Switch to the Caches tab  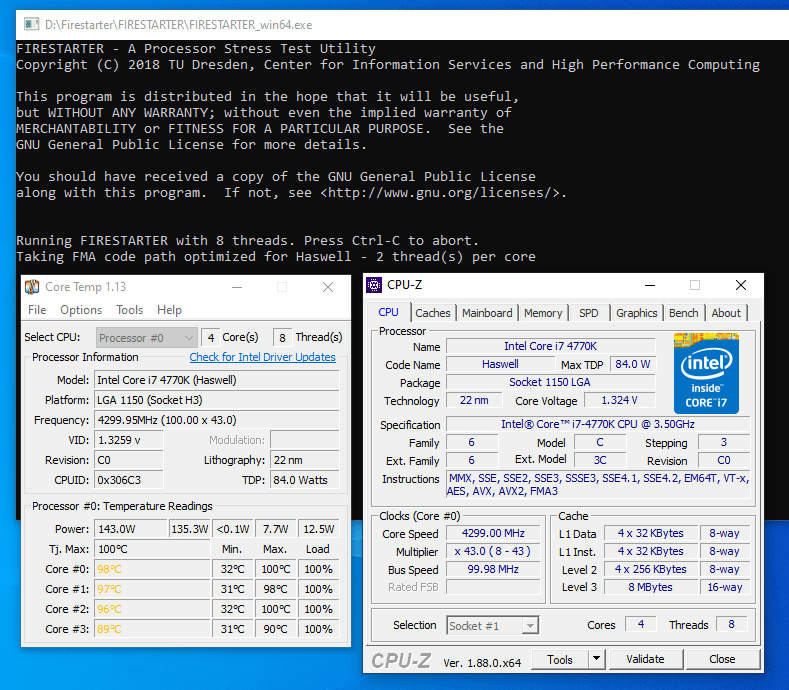(x=433, y=313)
